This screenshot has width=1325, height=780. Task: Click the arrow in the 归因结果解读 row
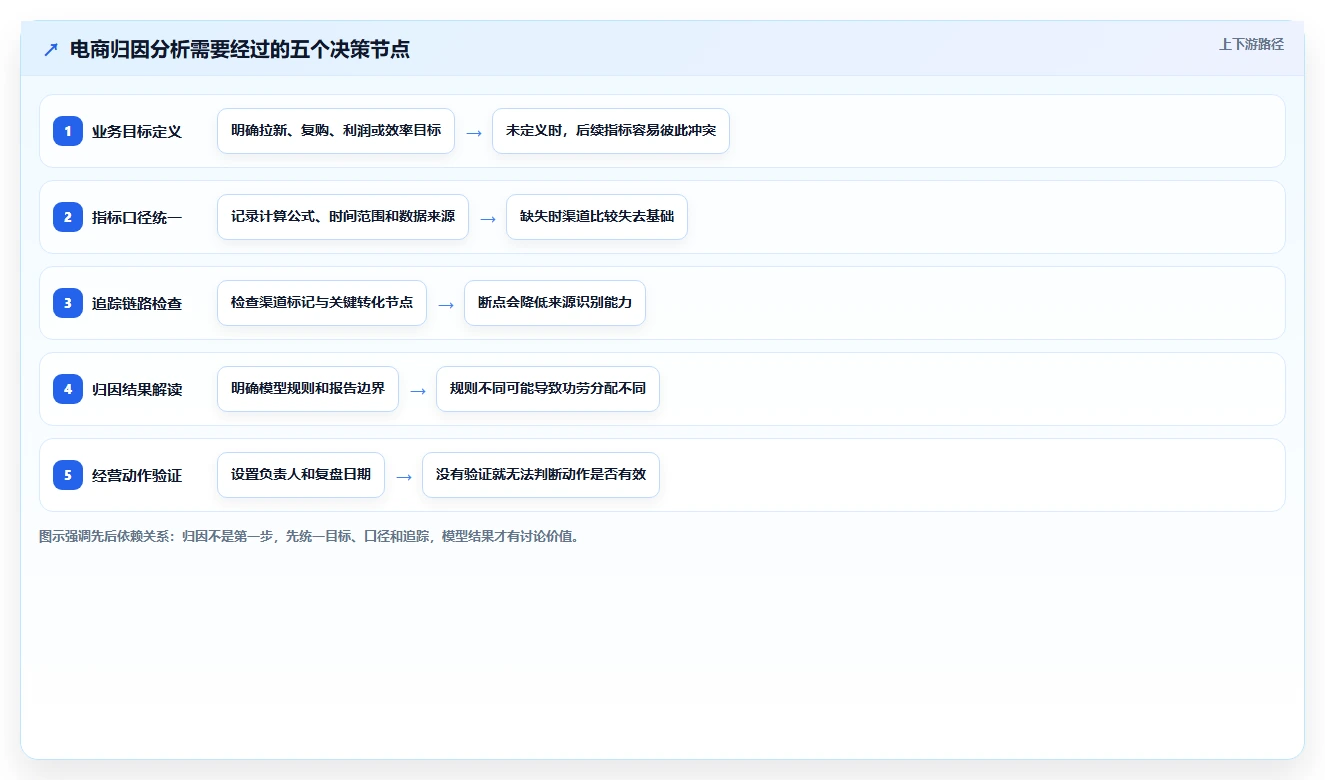(418, 390)
